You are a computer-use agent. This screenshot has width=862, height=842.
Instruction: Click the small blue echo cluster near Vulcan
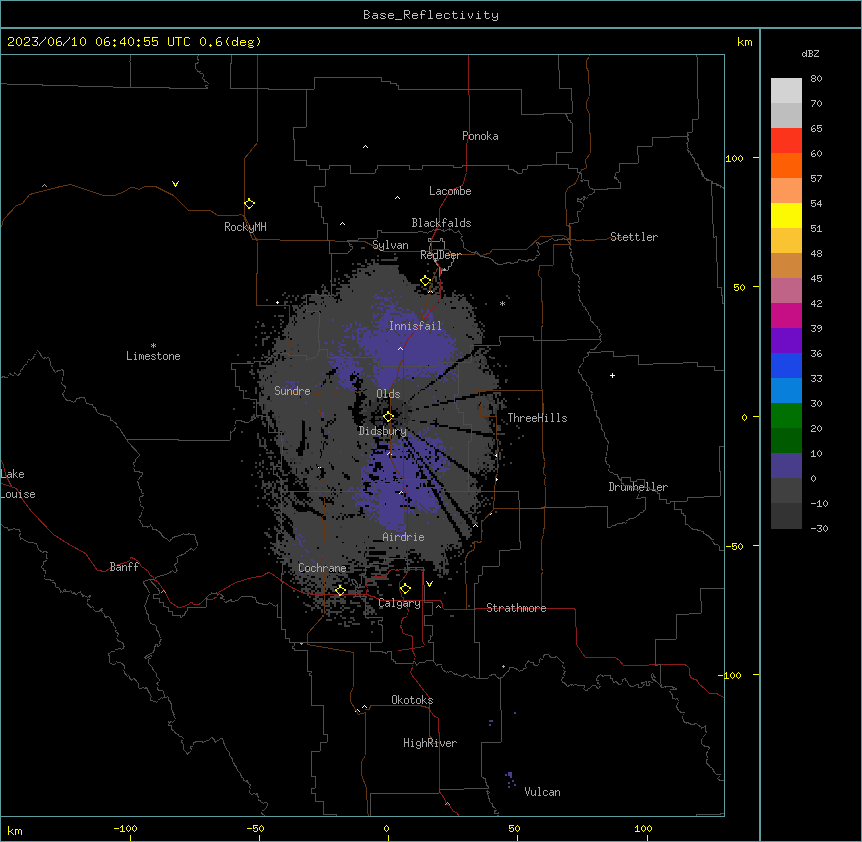pyautogui.click(x=511, y=779)
